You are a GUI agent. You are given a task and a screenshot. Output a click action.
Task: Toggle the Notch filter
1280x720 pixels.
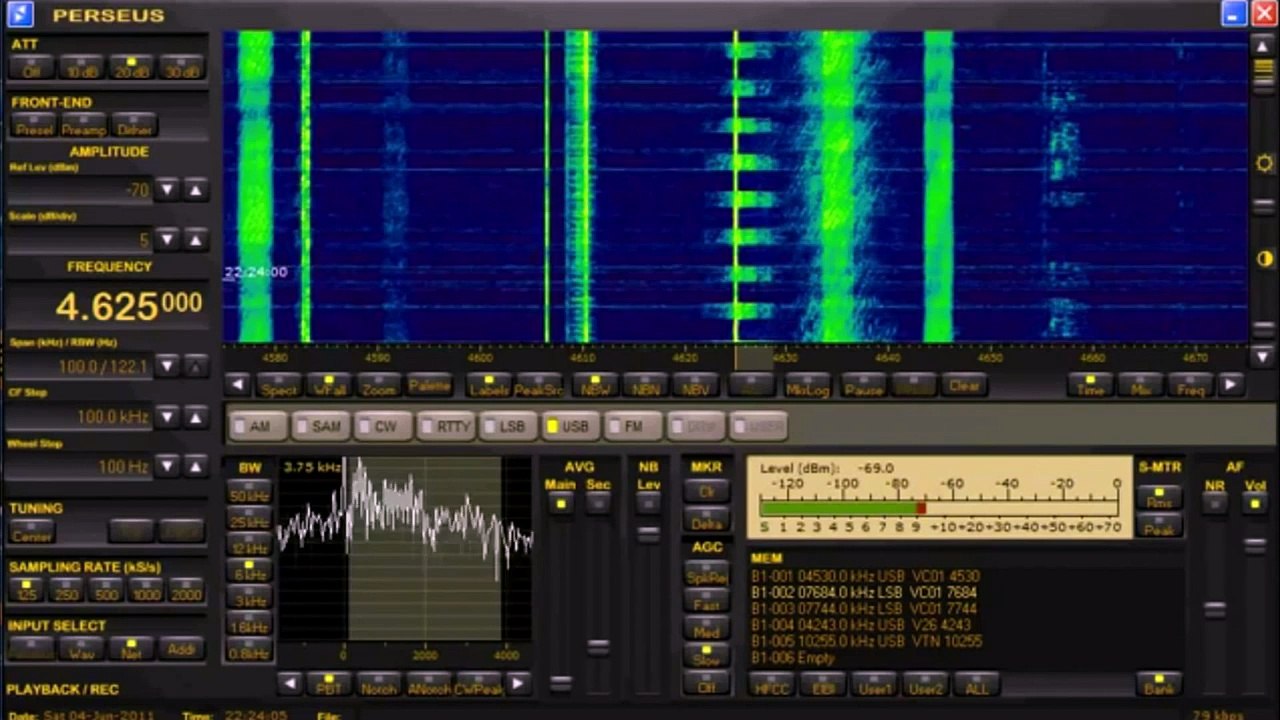tap(378, 685)
